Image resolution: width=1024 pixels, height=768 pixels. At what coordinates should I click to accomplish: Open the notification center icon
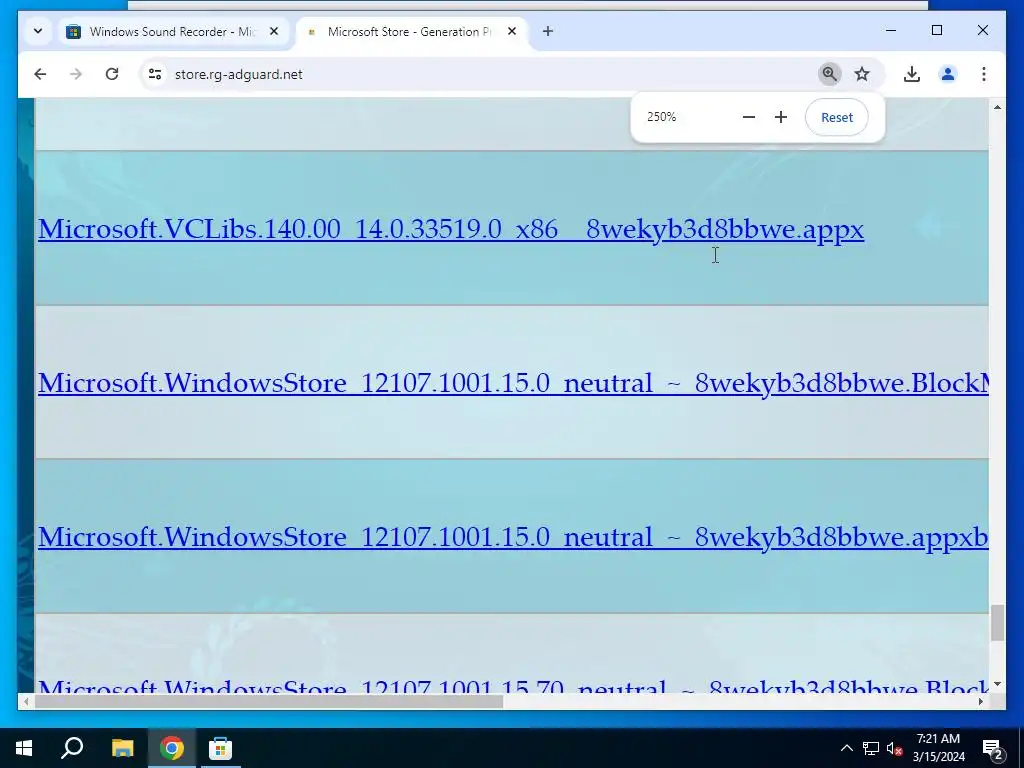[992, 748]
